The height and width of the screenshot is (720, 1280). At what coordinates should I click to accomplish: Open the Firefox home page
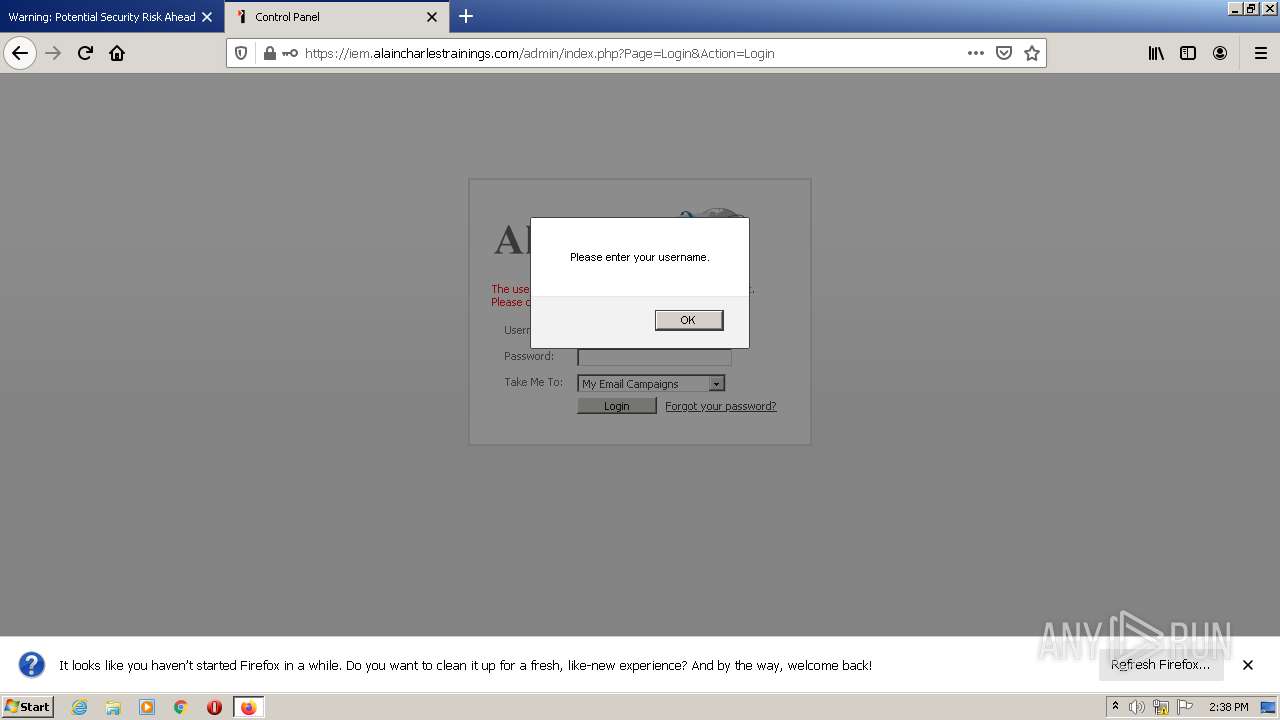(117, 53)
